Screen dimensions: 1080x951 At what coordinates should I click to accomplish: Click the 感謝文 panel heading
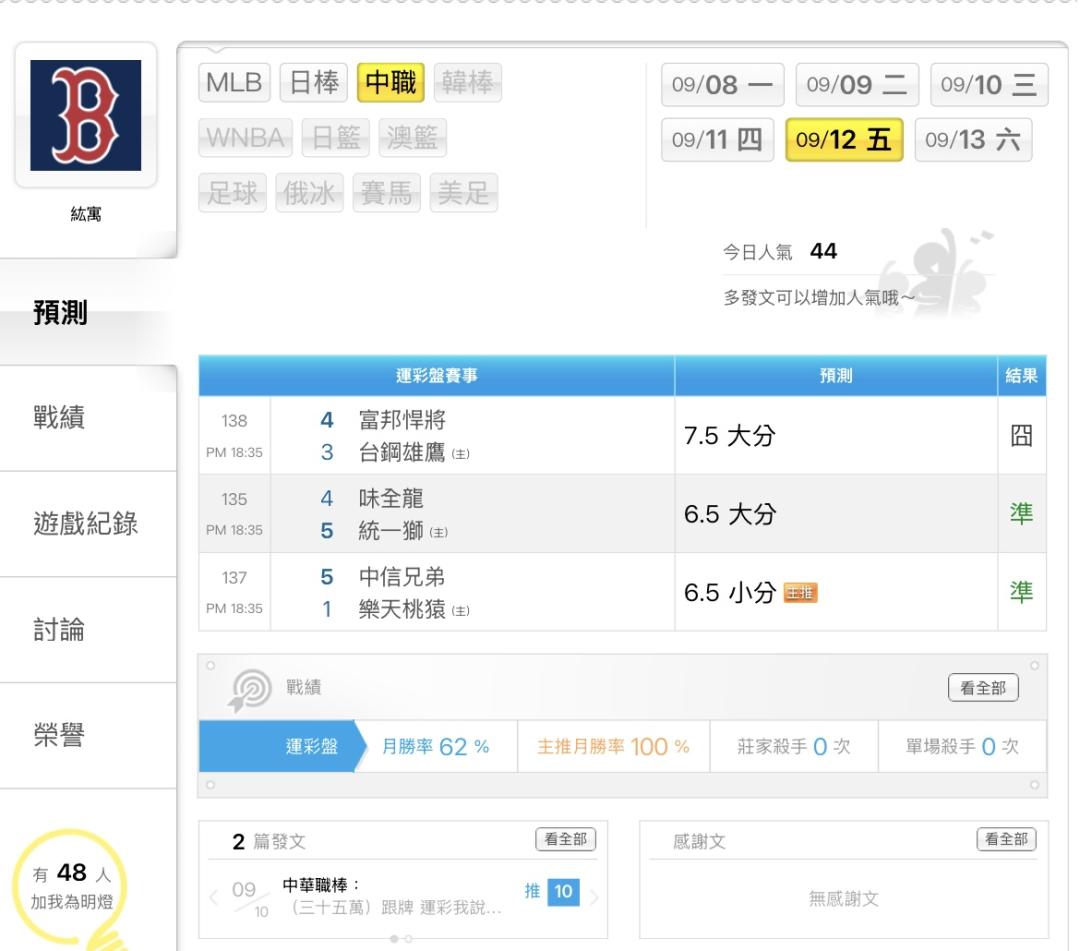[699, 842]
